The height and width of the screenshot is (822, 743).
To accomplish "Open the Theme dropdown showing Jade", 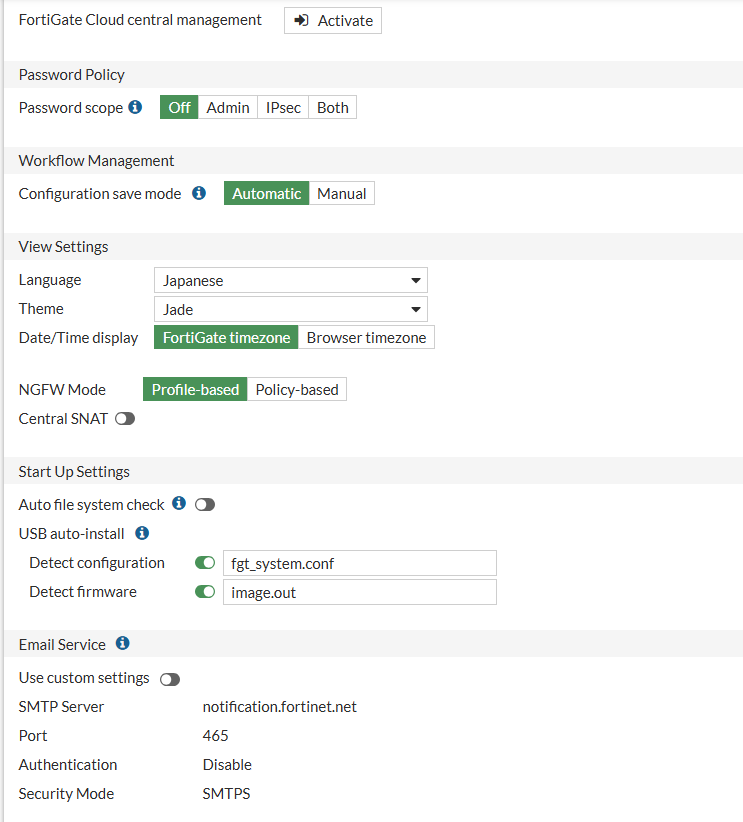I will (x=291, y=309).
